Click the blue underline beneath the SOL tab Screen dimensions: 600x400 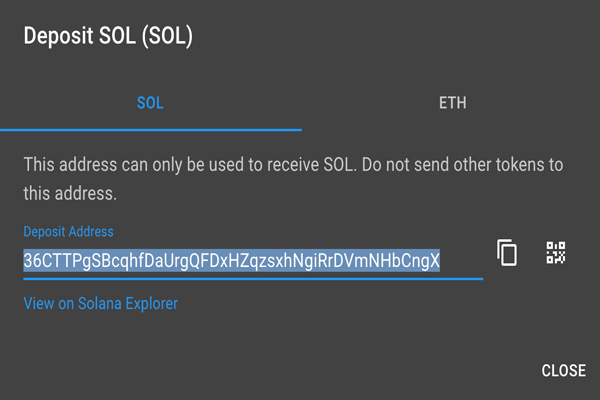(150, 129)
